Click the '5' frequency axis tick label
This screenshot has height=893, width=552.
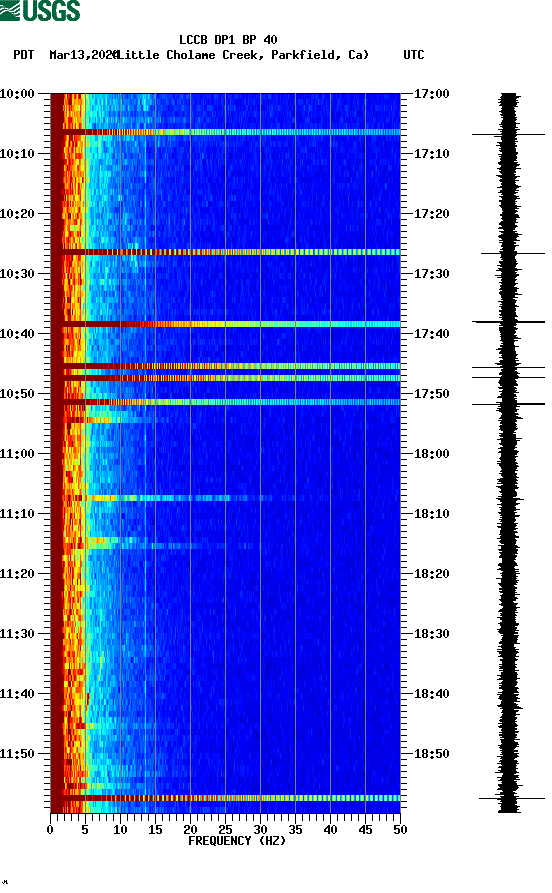click(85, 830)
